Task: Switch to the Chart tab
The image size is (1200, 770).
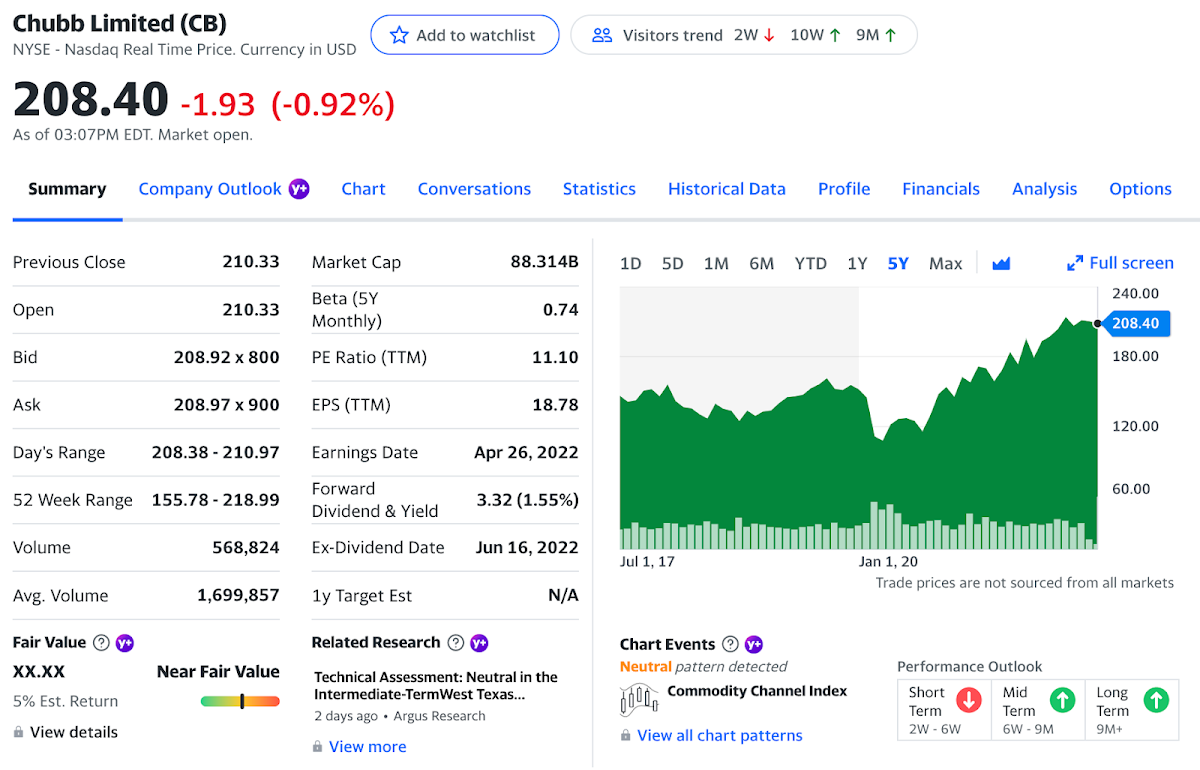Action: [363, 189]
